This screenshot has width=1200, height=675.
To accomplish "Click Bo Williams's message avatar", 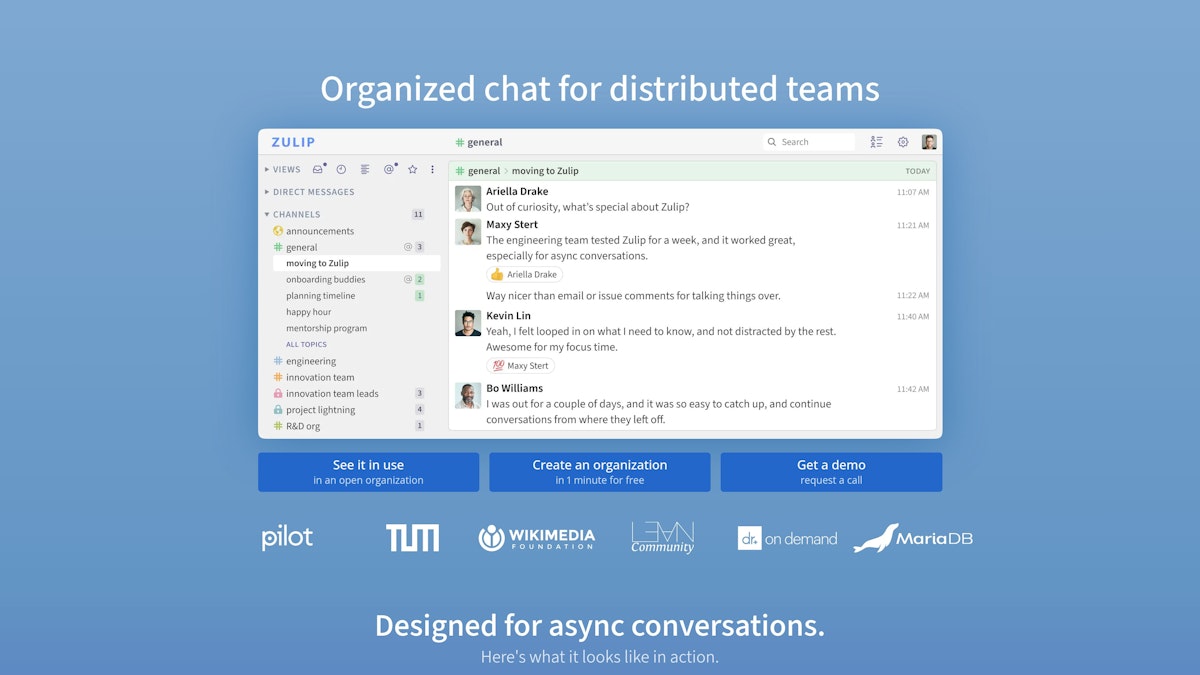I will coord(468,396).
